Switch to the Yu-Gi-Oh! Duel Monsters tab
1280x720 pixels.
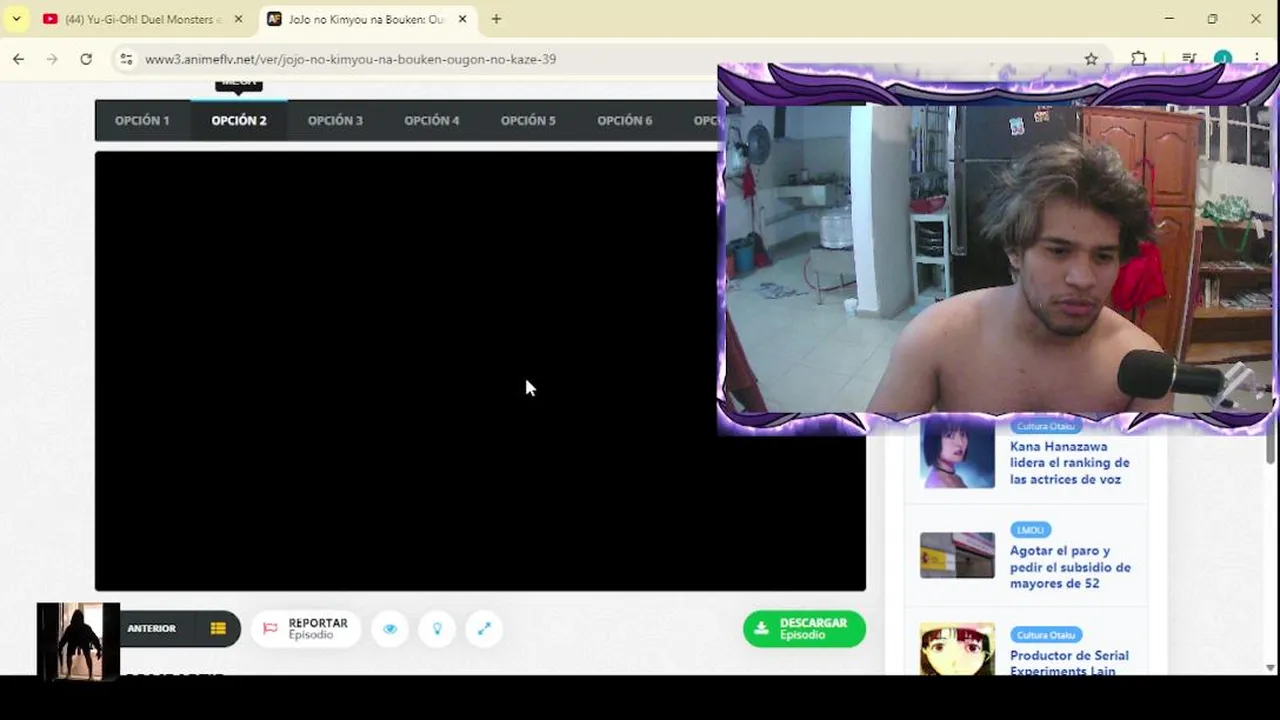(x=142, y=19)
